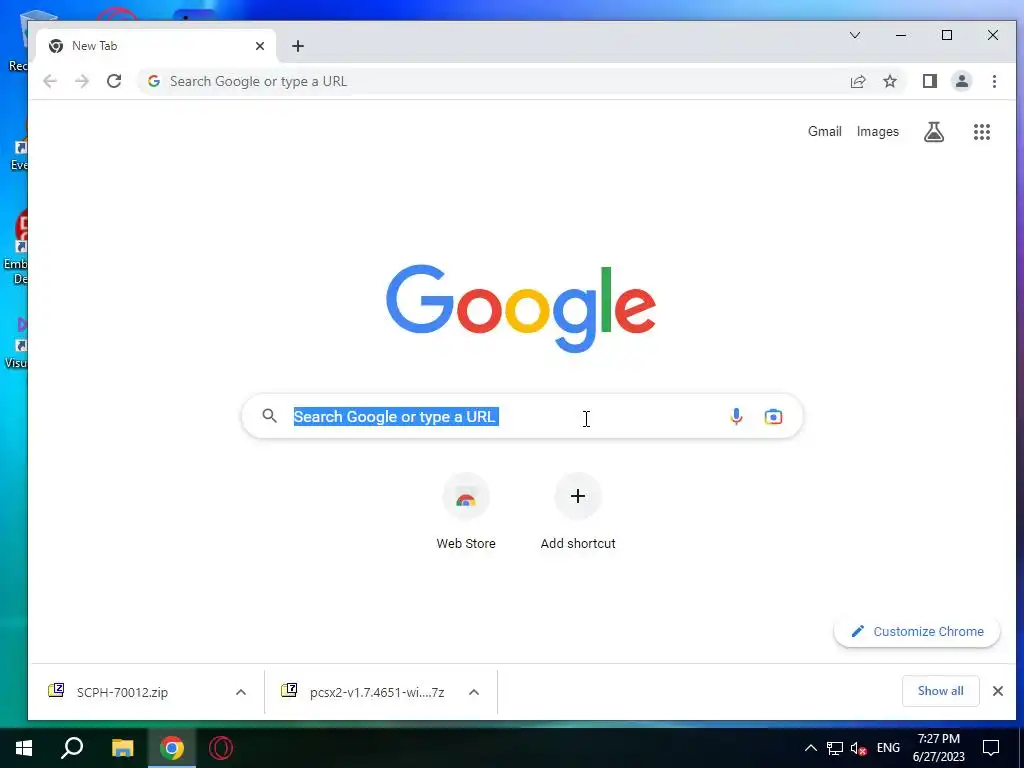This screenshot has height=768, width=1024.
Task: Open the Chrome three-dot menu
Action: pyautogui.click(x=994, y=81)
